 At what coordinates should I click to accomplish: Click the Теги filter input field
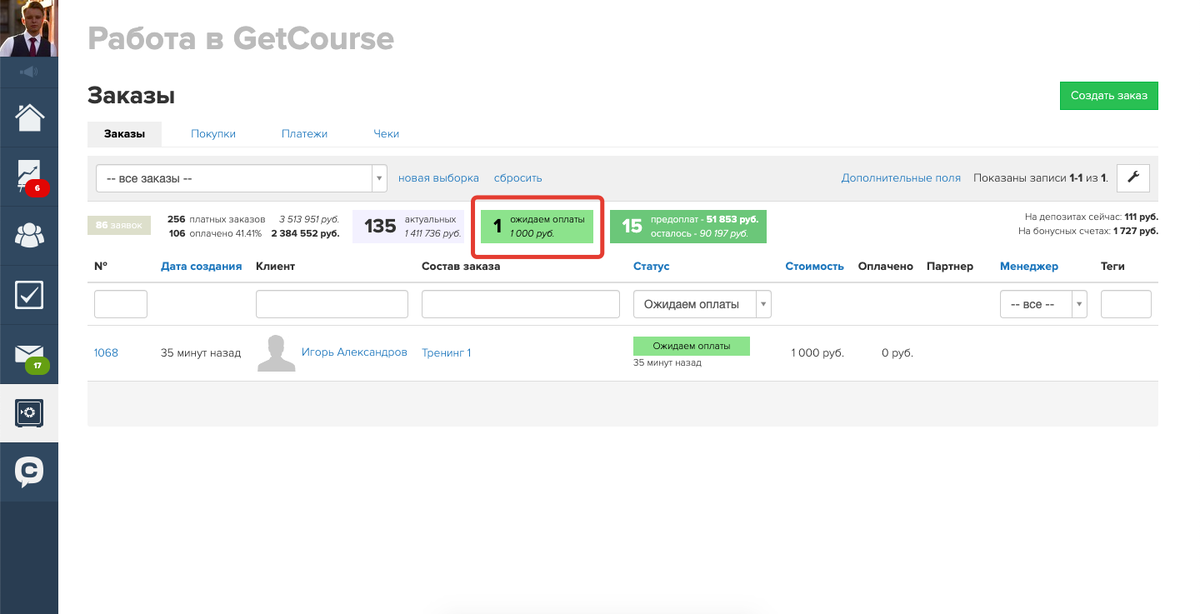click(1126, 304)
